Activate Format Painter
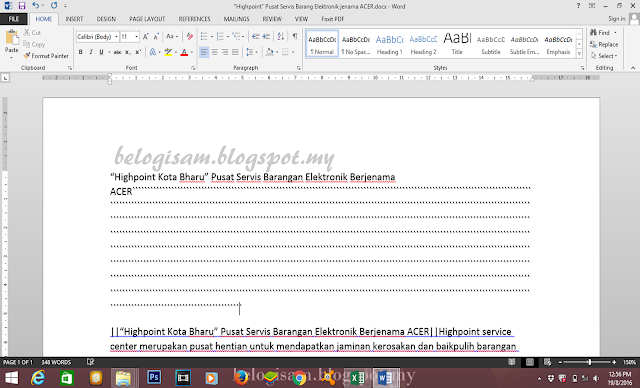This screenshot has height=388, width=640. (45, 55)
